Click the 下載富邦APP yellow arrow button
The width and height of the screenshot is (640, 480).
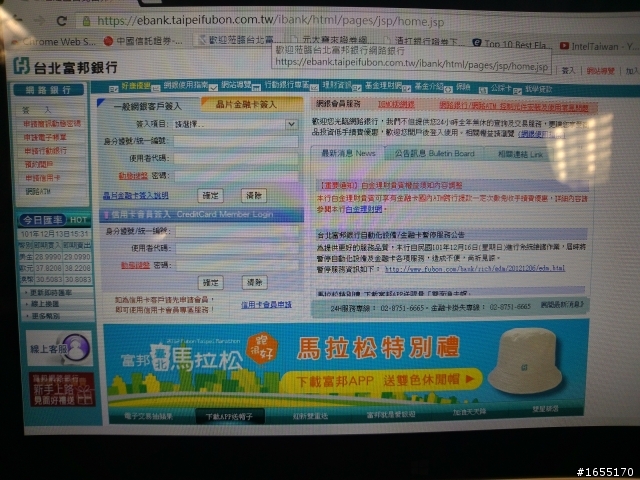(380, 380)
